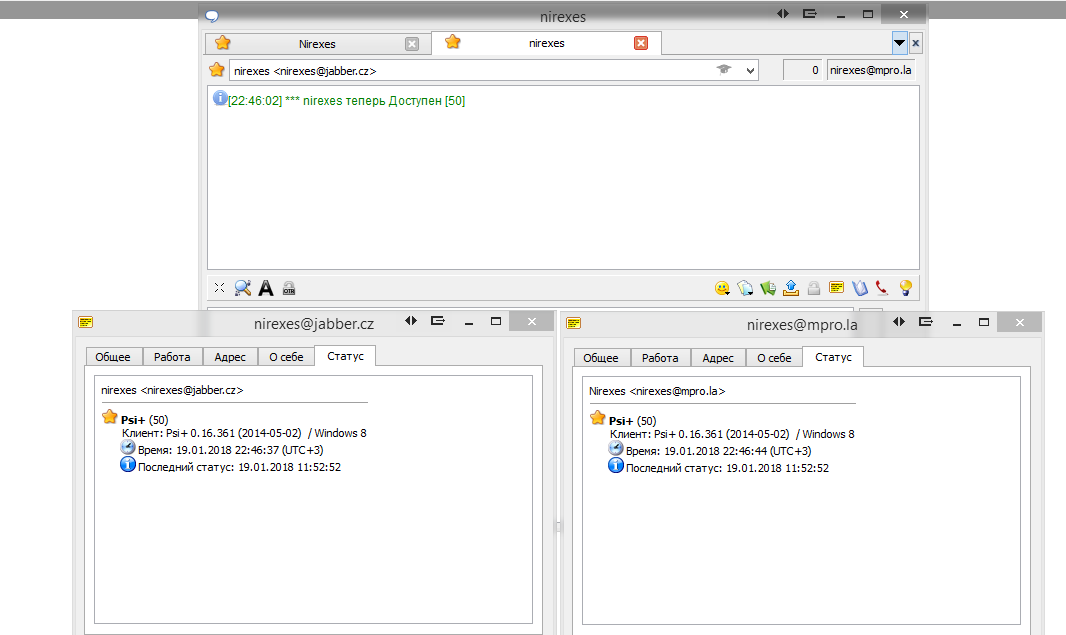Image resolution: width=1066 pixels, height=635 pixels.
Task: Close the Nirexes tab with grey X
Action: coord(412,44)
